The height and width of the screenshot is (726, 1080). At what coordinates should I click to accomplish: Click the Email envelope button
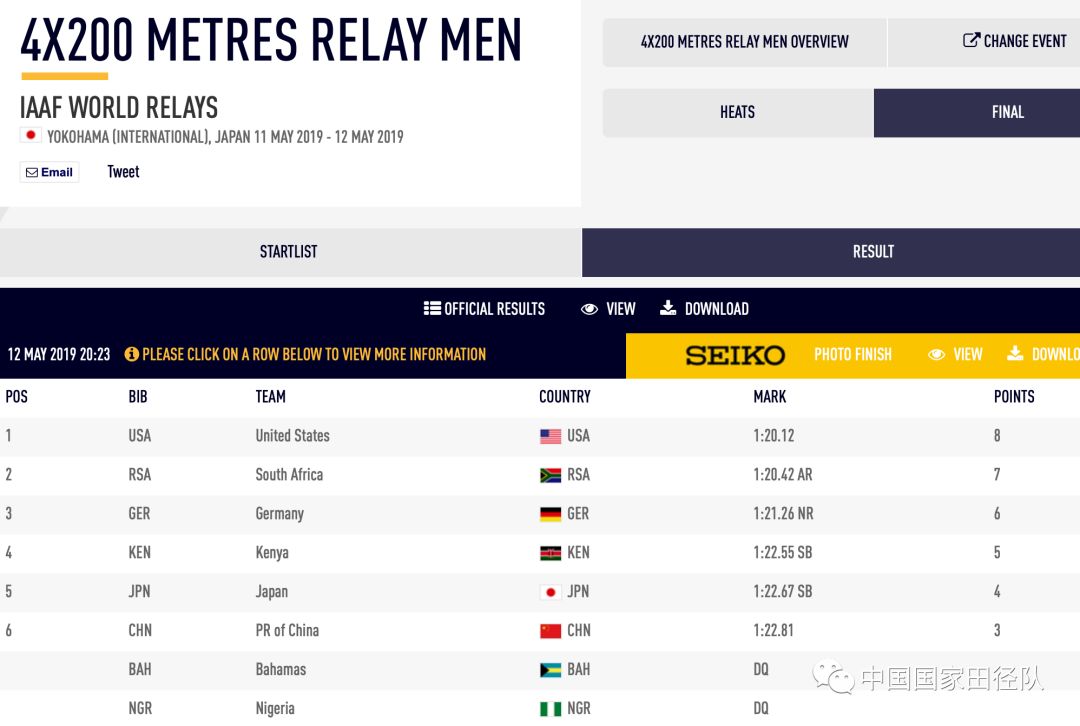click(49, 172)
